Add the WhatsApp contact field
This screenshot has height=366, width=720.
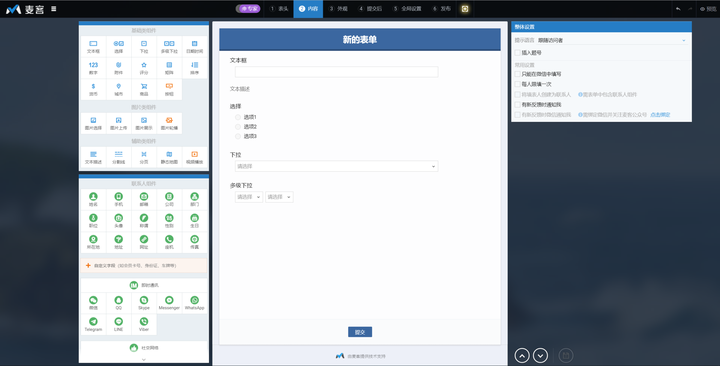pyautogui.click(x=194, y=303)
